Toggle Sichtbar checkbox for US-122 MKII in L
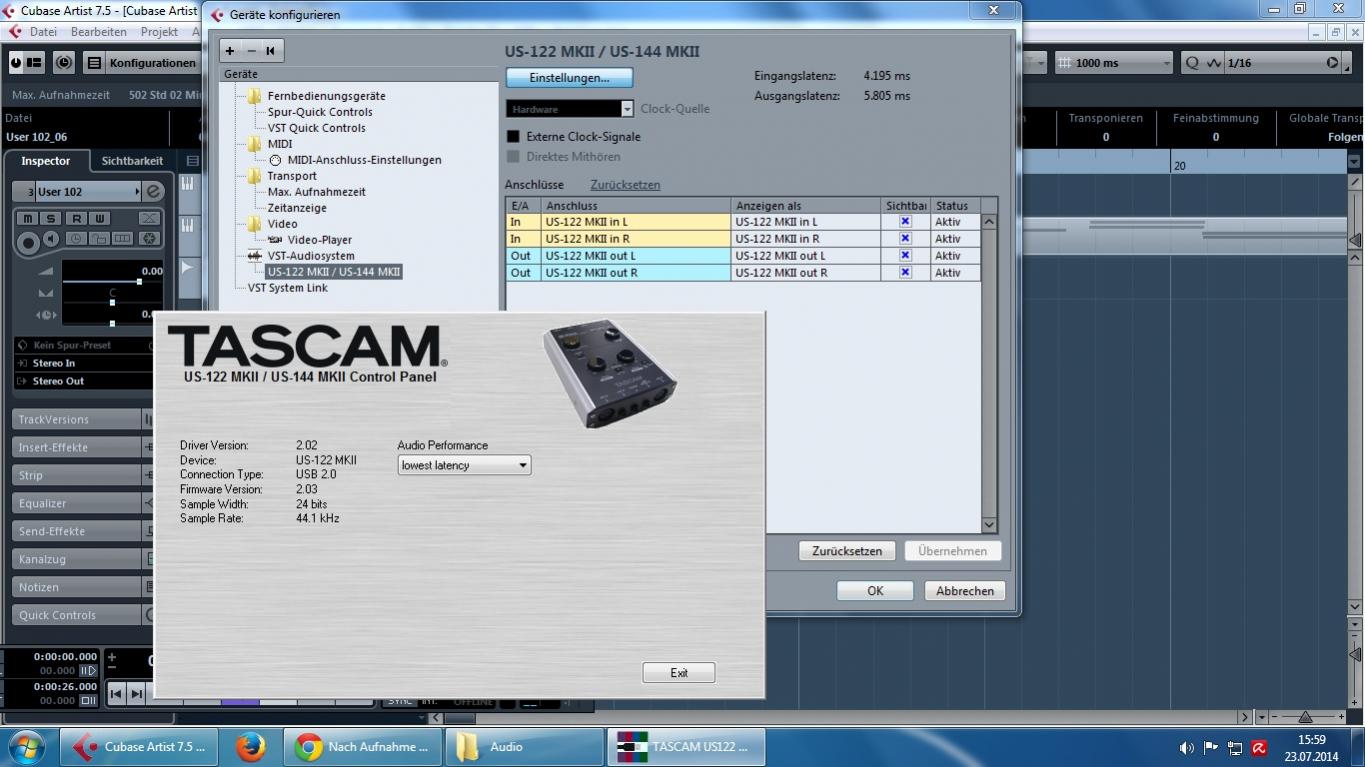Viewport: 1365px width, 767px height. pos(905,222)
